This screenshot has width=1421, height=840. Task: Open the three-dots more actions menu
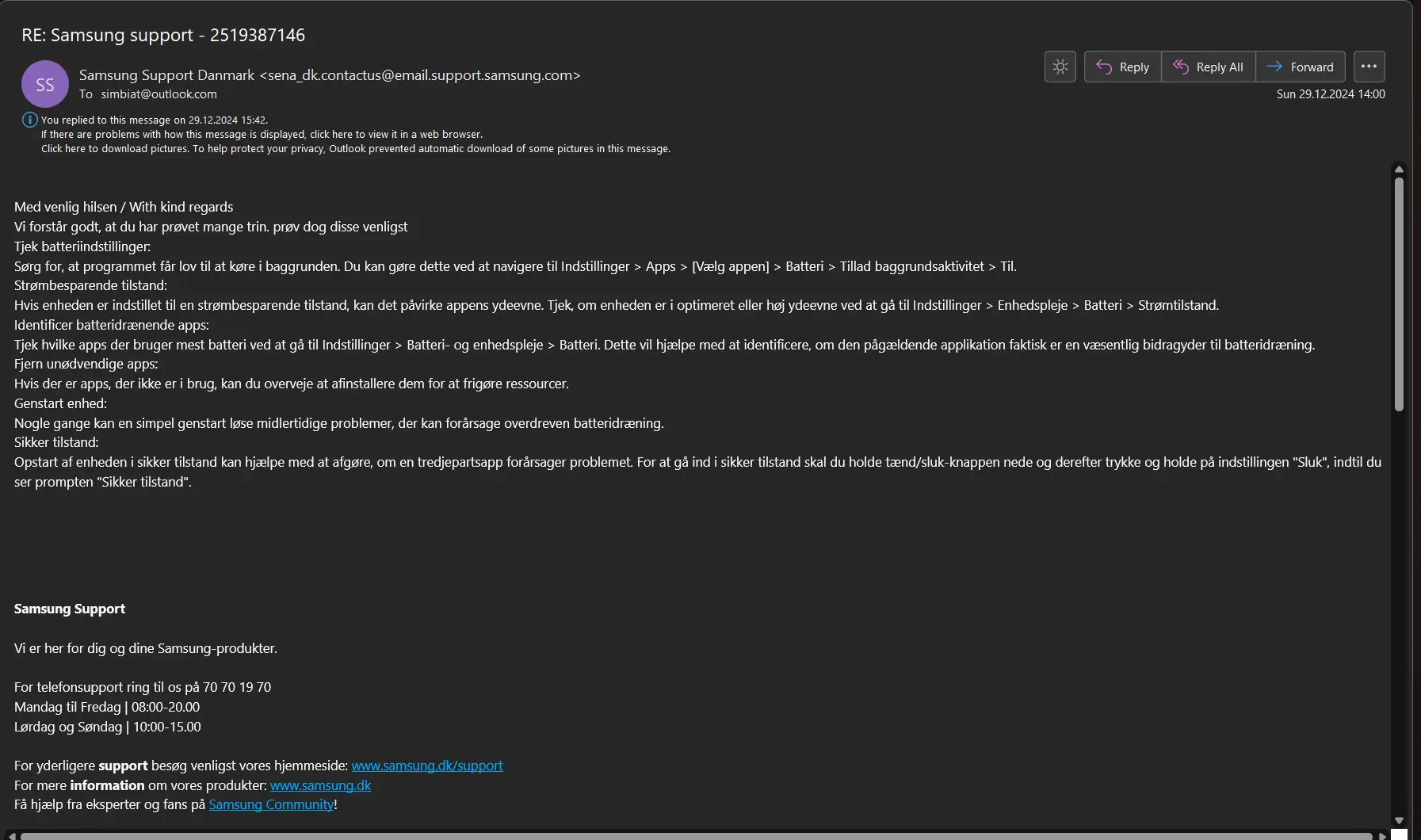click(1369, 67)
